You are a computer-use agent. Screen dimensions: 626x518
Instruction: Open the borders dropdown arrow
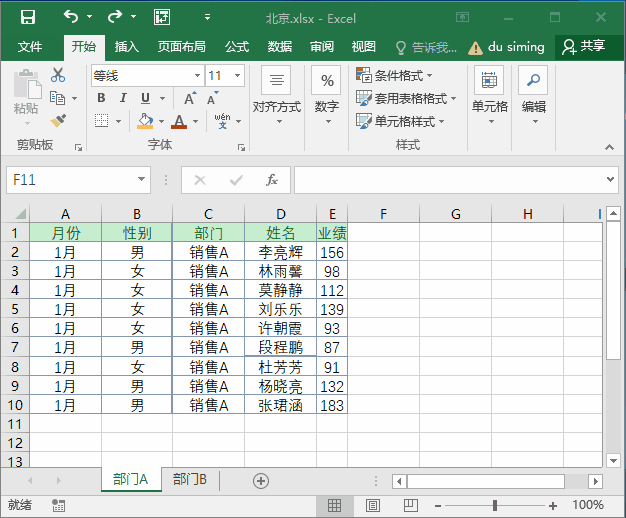118,121
